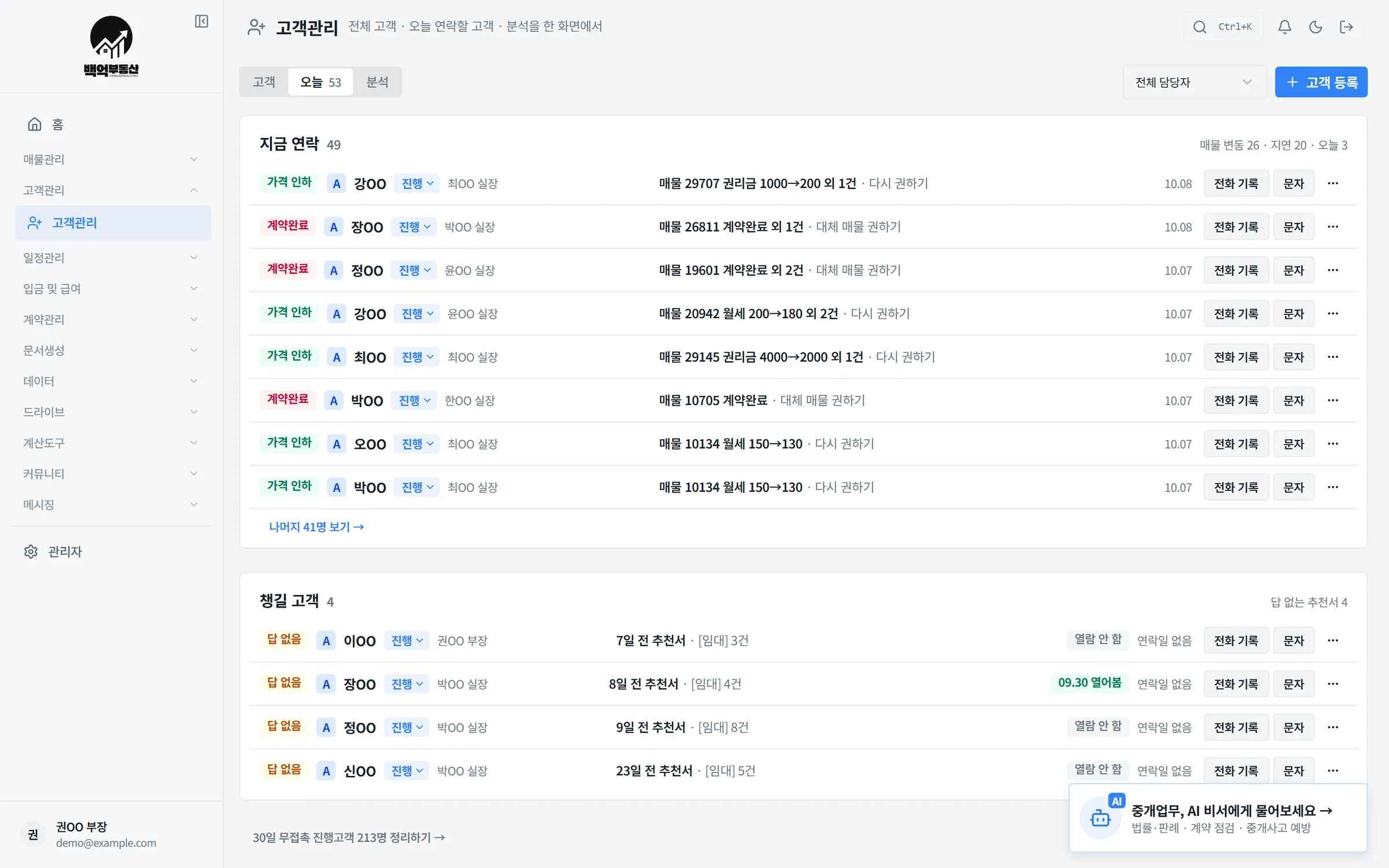Collapse the 고객관리 sidebar group
Image resolution: width=1389 pixels, height=868 pixels.
click(110, 190)
